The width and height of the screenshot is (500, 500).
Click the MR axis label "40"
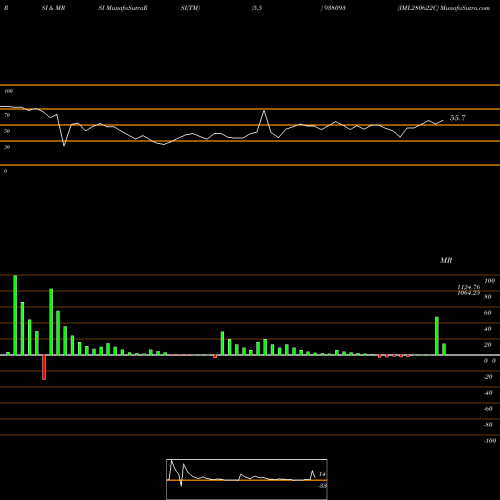(x=488, y=329)
